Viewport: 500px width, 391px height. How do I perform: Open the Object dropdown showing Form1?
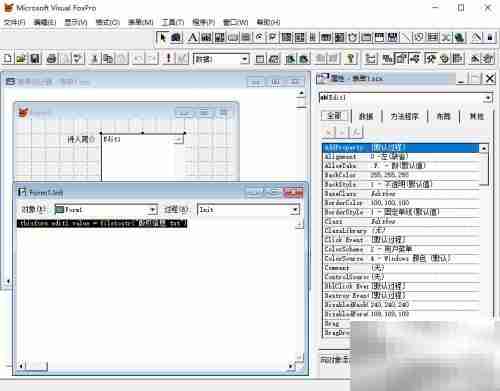[x=152, y=210]
